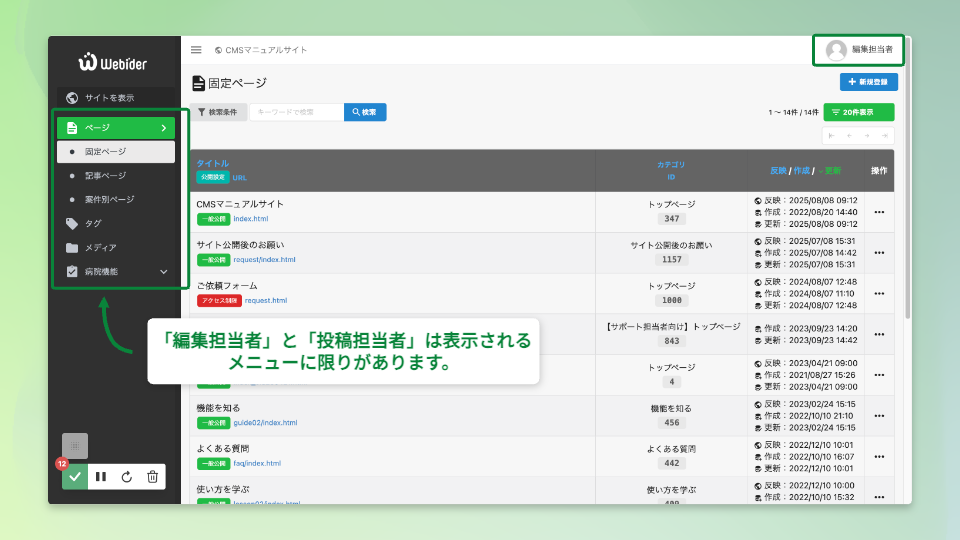Open the 検索条件 filter options
960x540 pixels.
[x=218, y=112]
